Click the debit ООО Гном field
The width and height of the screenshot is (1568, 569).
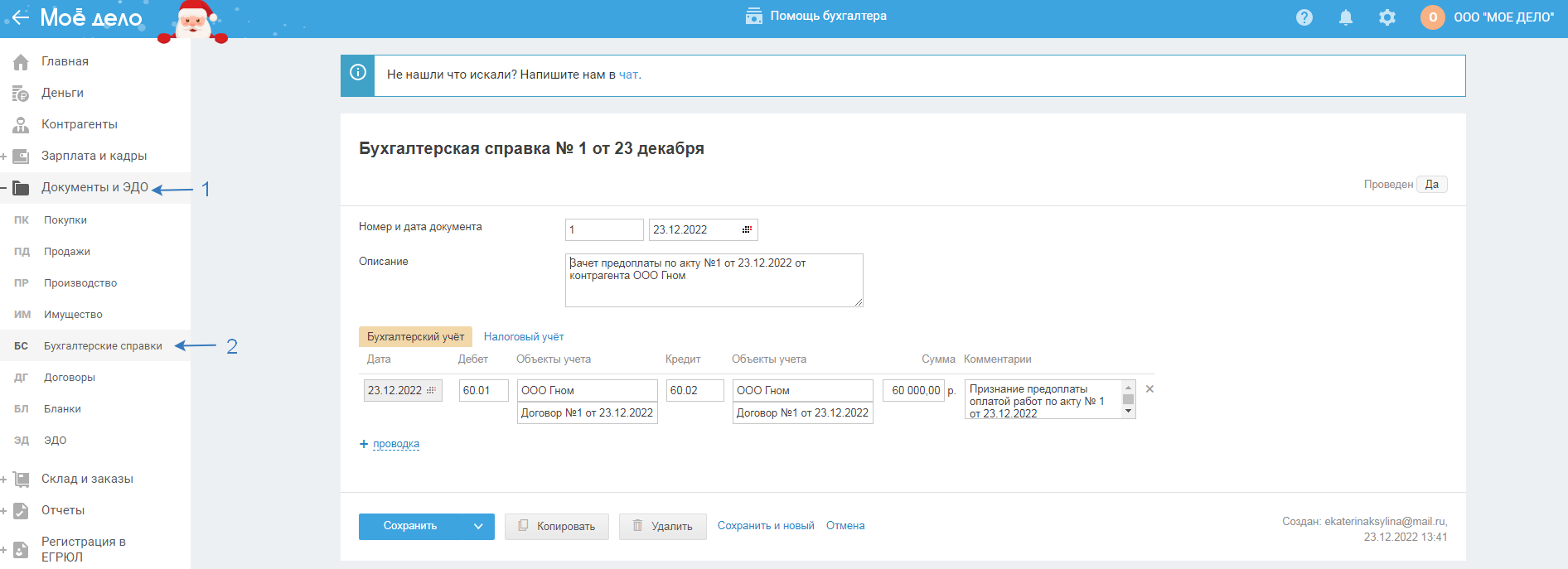588,390
